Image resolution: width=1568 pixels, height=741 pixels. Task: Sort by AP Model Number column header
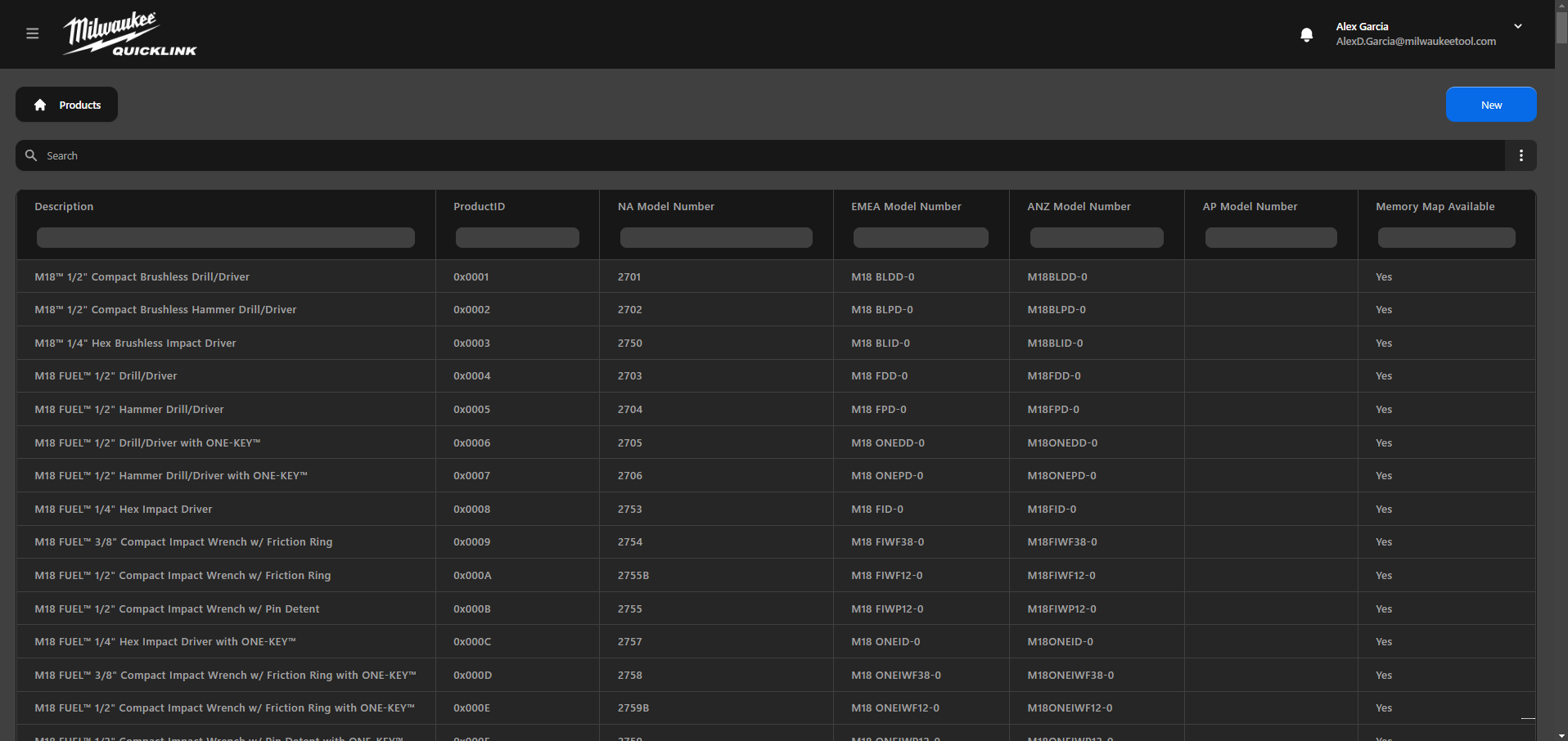[x=1250, y=206]
